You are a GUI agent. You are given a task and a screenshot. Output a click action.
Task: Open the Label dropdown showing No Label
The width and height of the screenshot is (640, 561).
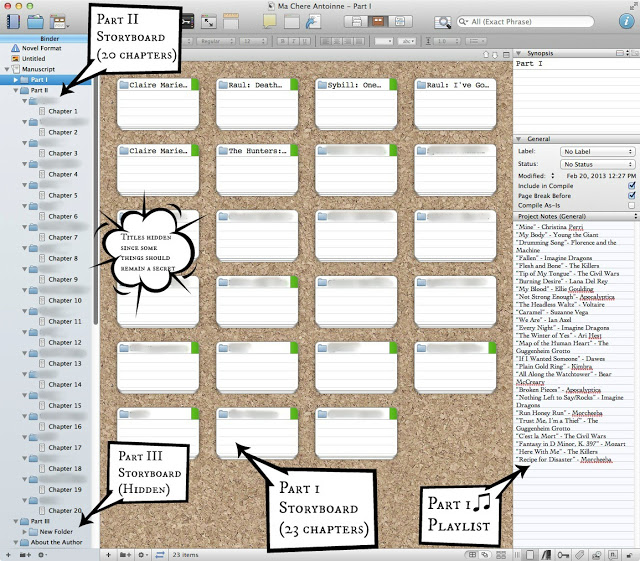(597, 151)
